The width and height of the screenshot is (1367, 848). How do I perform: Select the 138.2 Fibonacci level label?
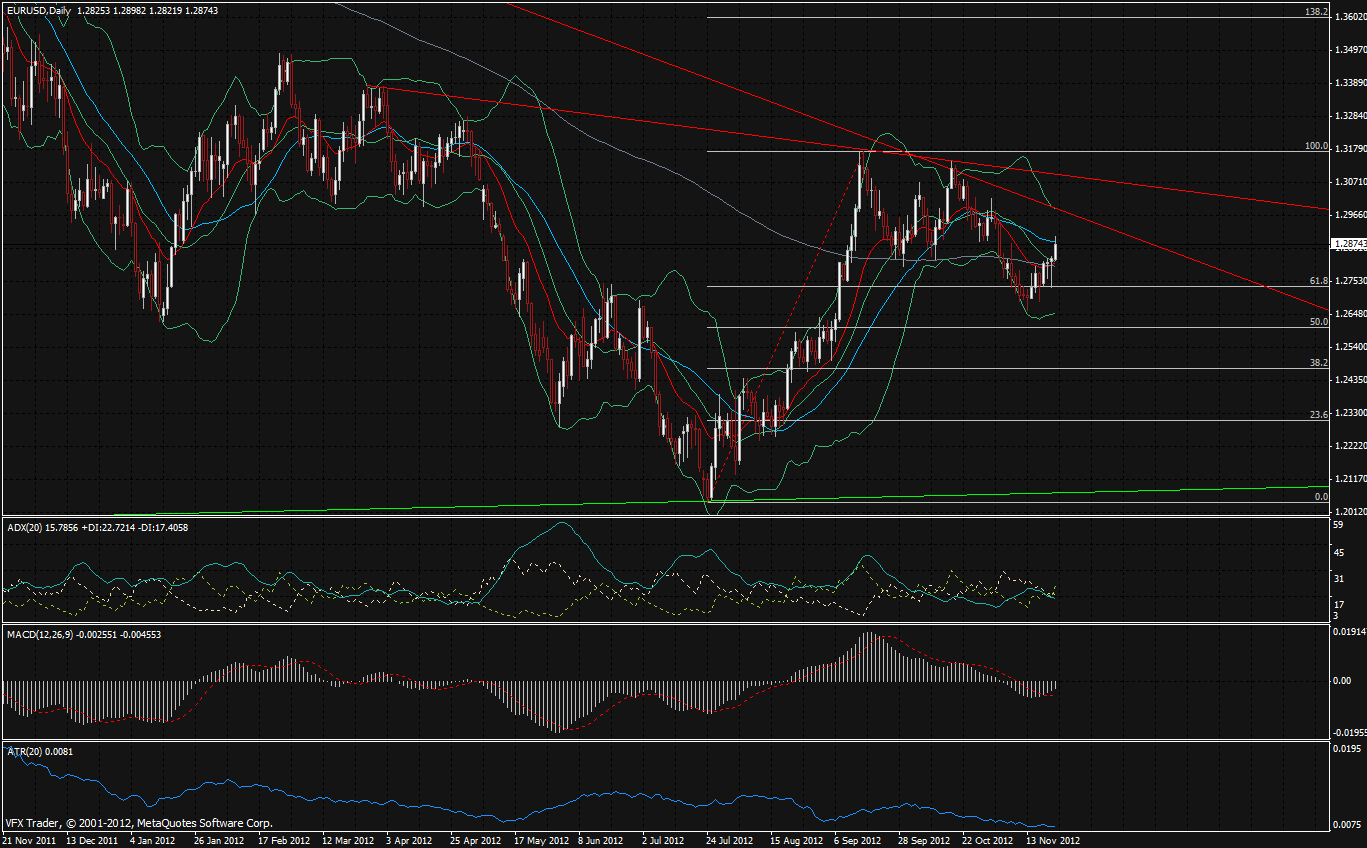pos(1315,12)
